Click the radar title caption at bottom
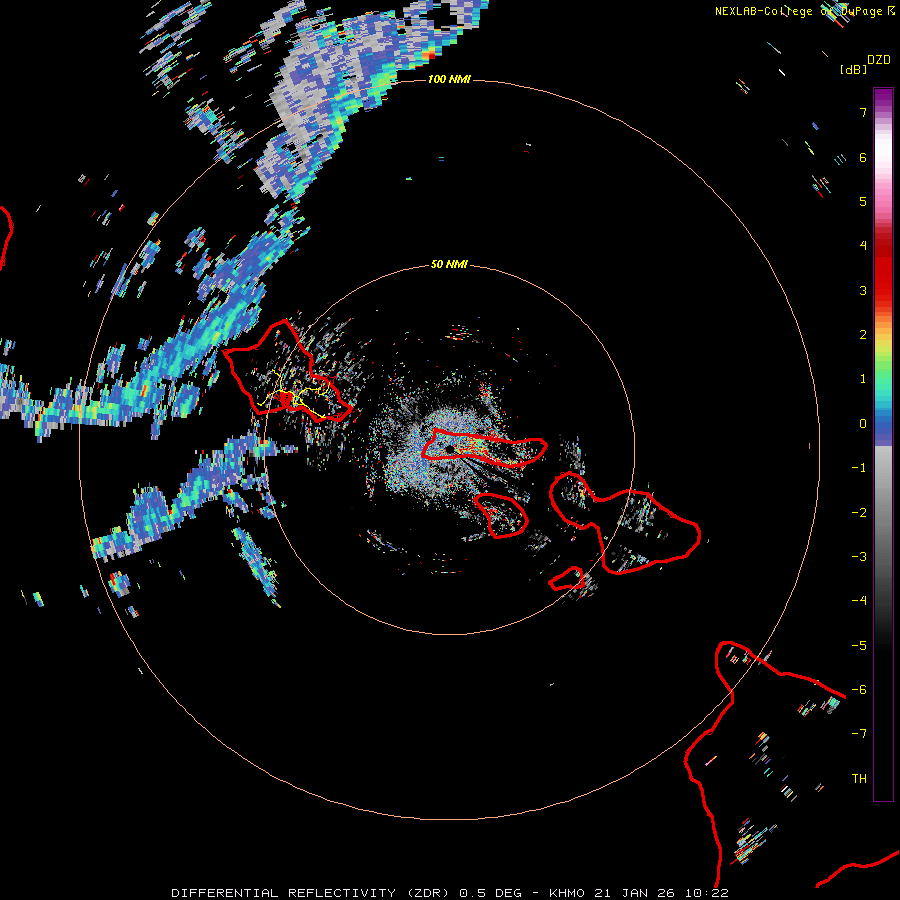The width and height of the screenshot is (900, 900). click(x=450, y=893)
